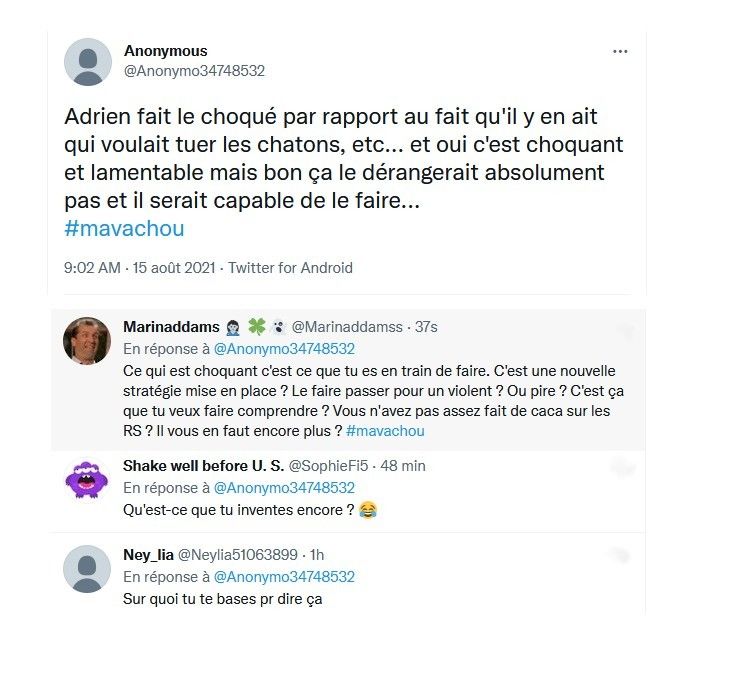730x681 pixels.
Task: Click the 9:02 AM · 15 août 2021 timestamp
Action: [140, 268]
